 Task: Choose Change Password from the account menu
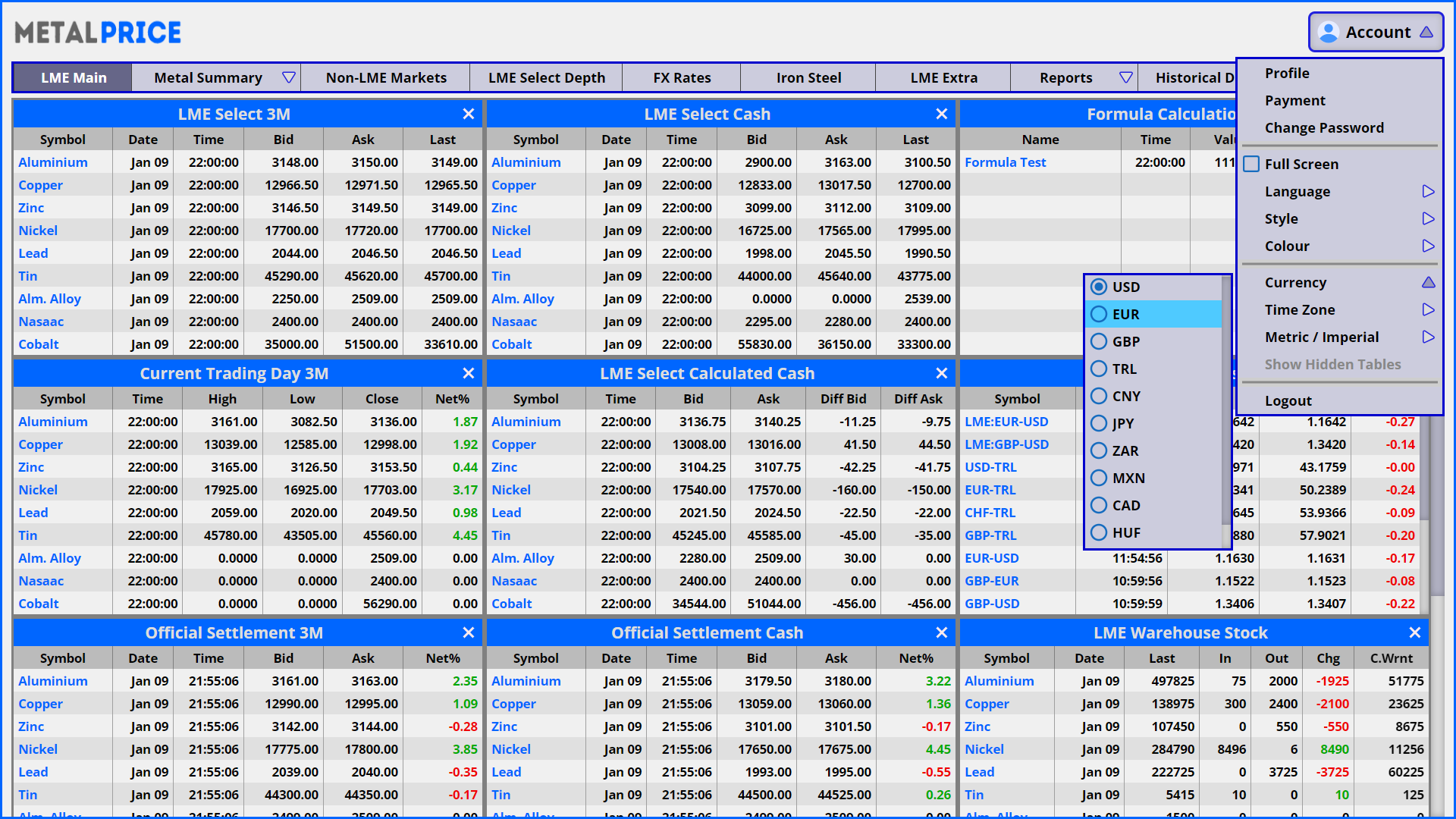click(1323, 127)
